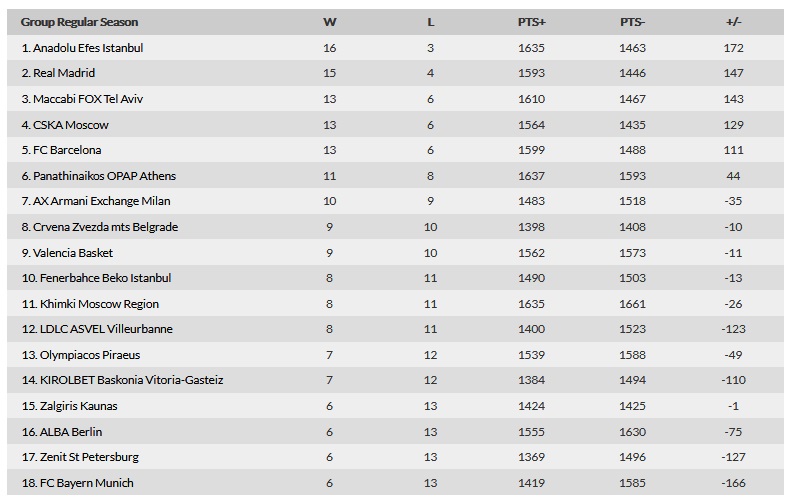Open Crvena Zvezda mts Belgrade
The image size is (793, 501).
pos(105,227)
